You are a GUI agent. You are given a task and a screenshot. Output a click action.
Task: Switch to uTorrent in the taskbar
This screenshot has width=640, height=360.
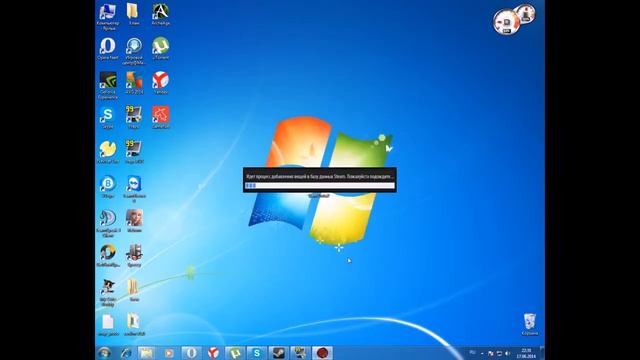[x=235, y=353]
